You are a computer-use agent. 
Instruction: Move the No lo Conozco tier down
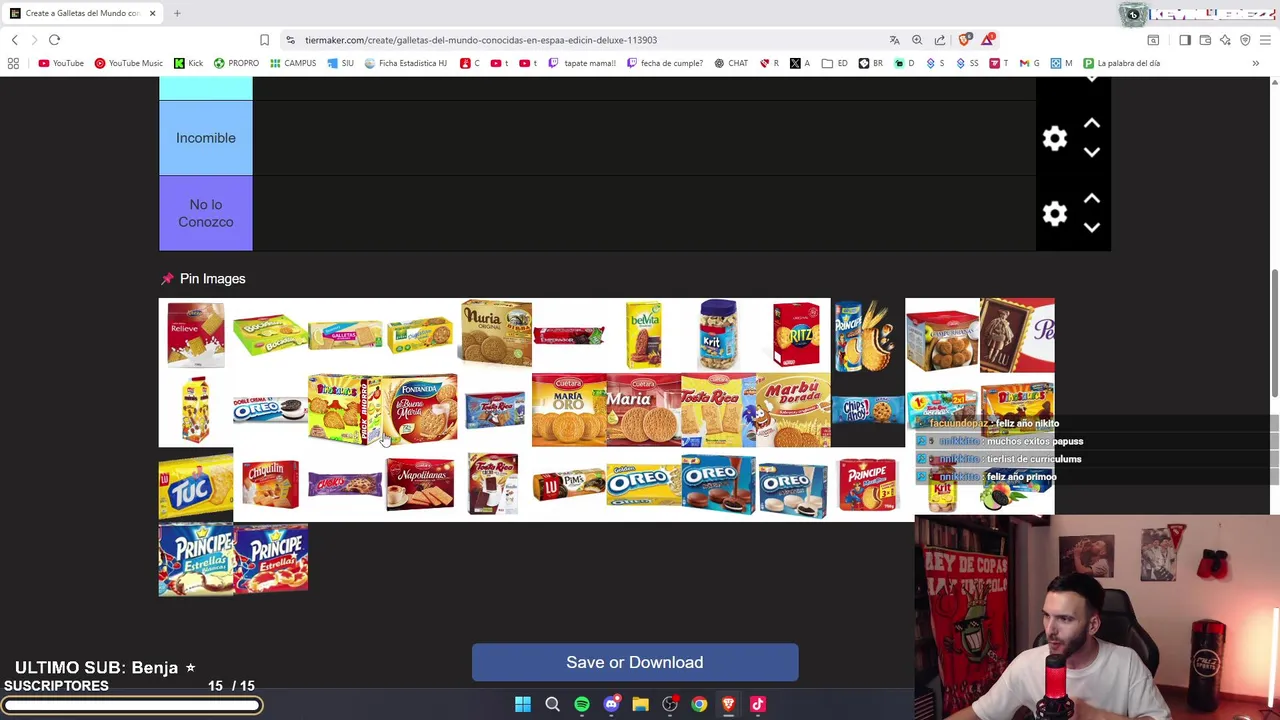(1092, 227)
